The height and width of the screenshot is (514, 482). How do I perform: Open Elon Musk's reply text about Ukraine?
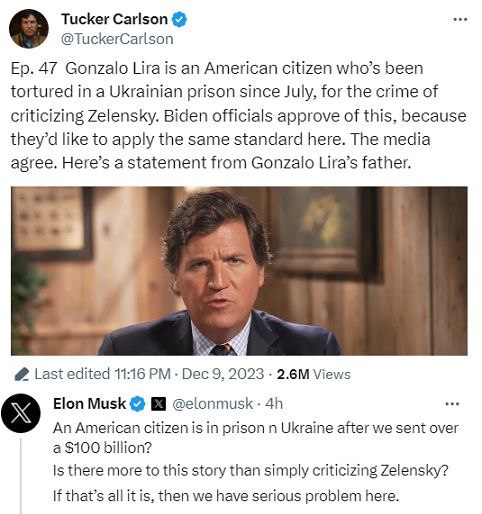pyautogui.click(x=256, y=462)
